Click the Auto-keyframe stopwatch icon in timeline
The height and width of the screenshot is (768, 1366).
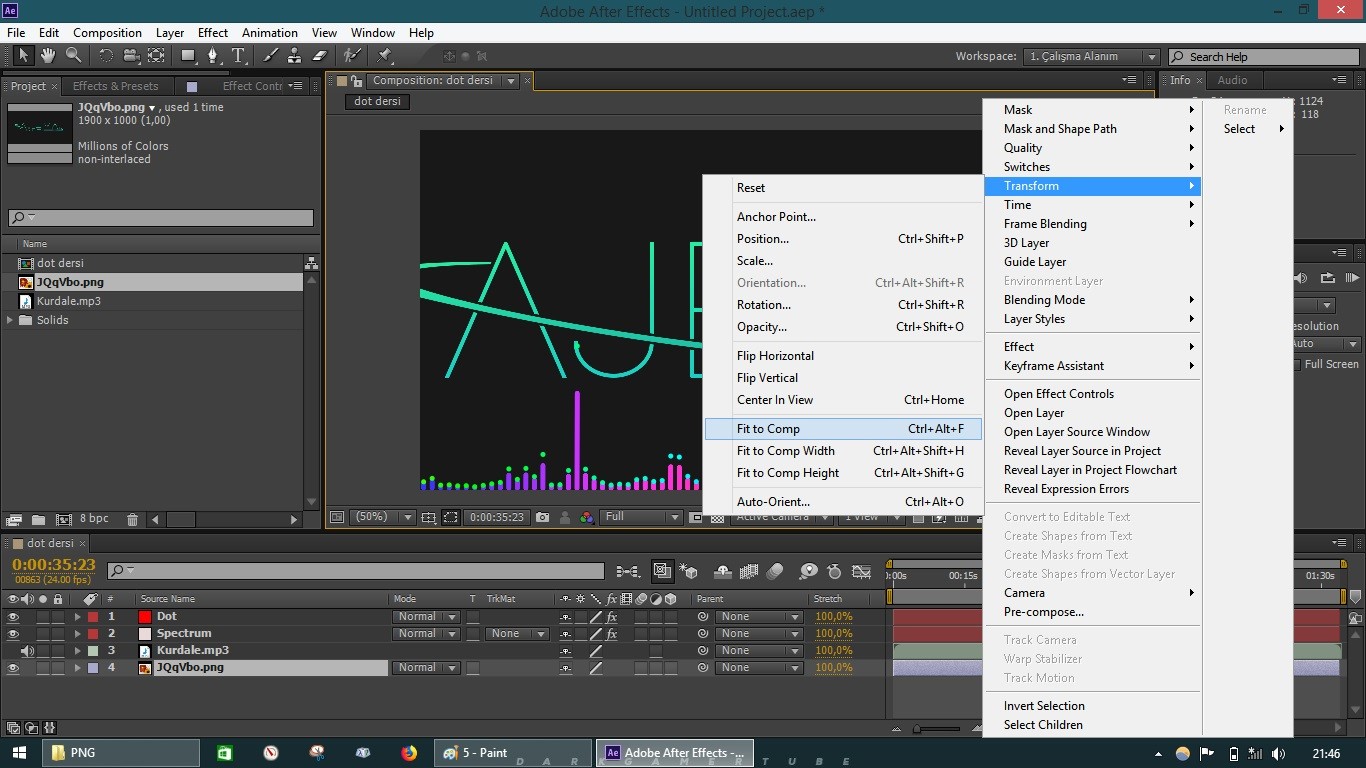(834, 571)
